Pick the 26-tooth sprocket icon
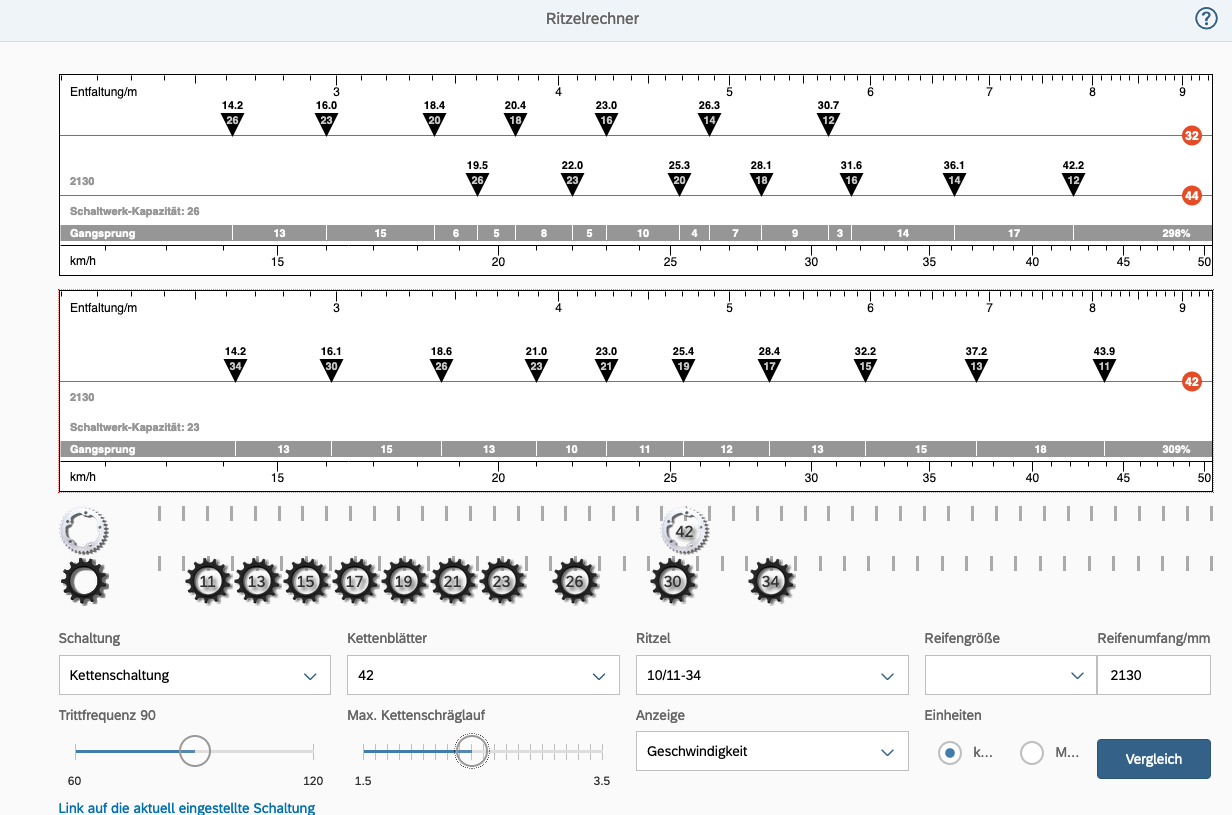Image resolution: width=1232 pixels, height=815 pixels. [x=575, y=581]
